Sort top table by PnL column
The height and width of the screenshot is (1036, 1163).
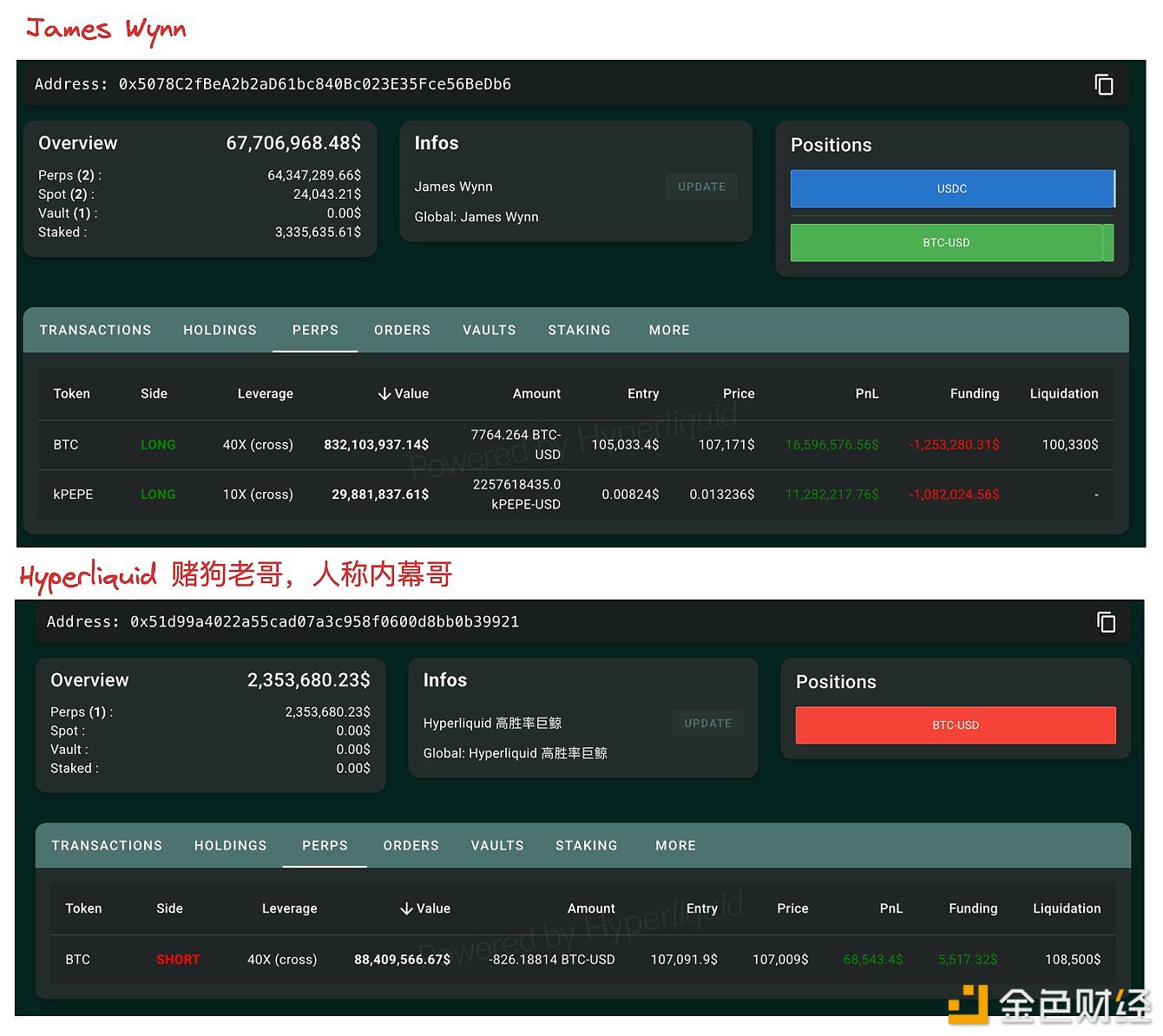click(866, 394)
